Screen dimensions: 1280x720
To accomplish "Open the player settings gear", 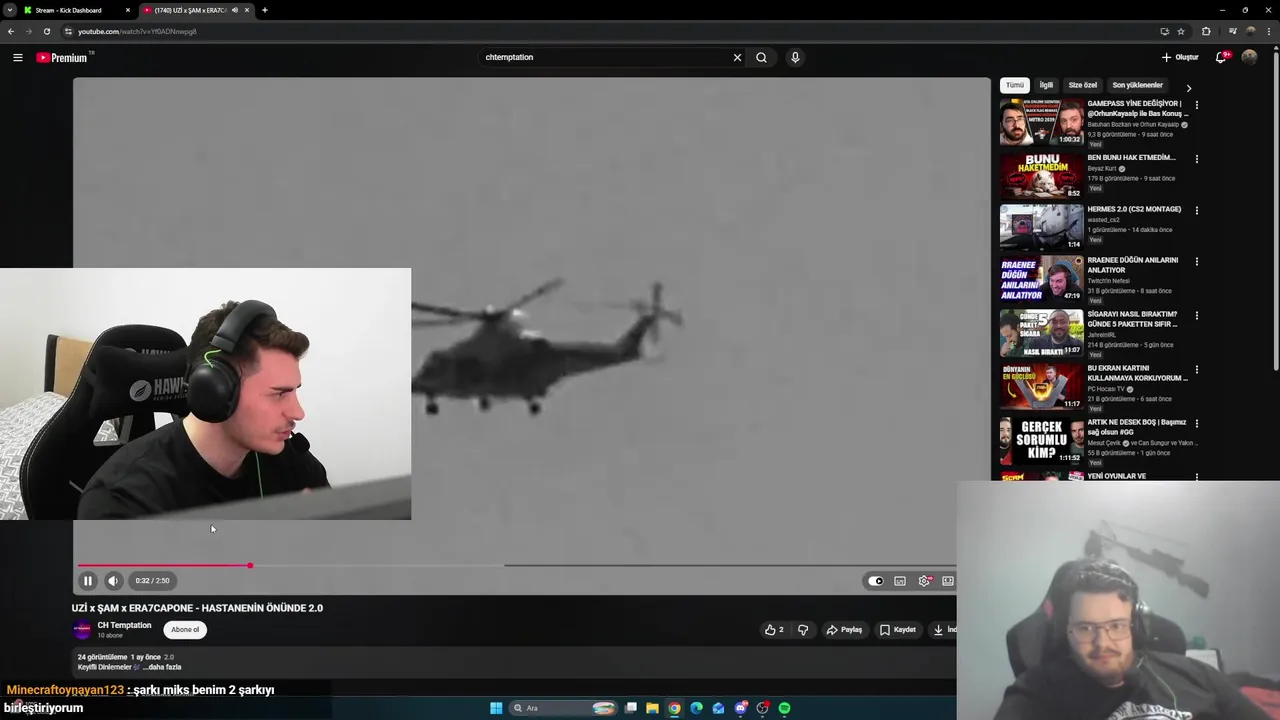I will coord(924,581).
